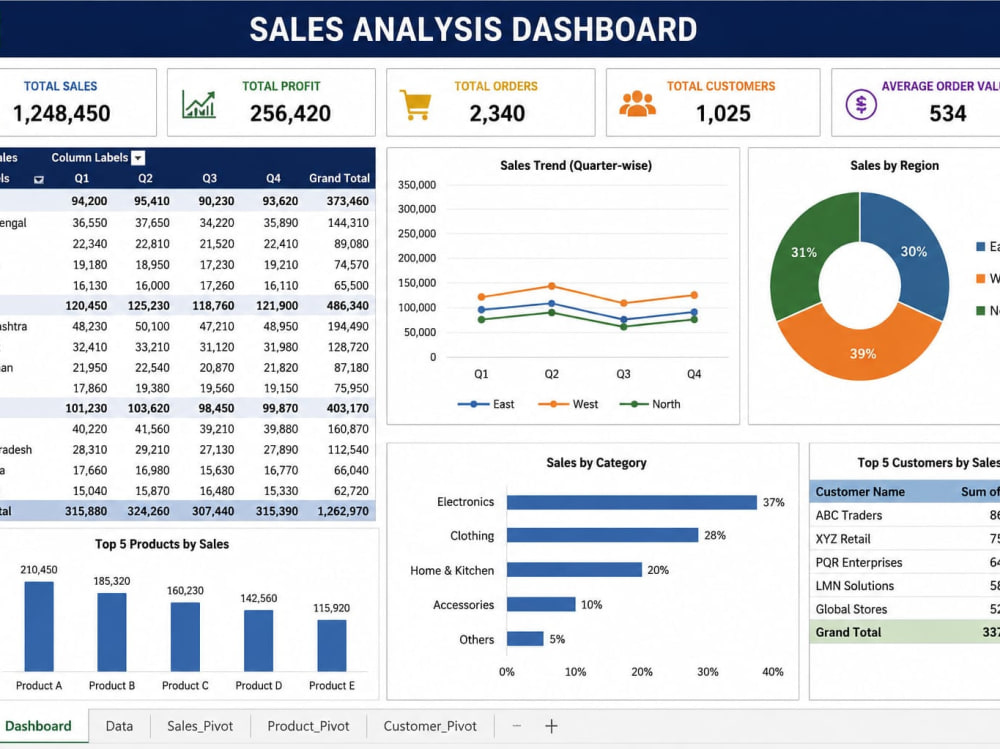1000x749 pixels.
Task: Click the Electronics bar in Sales by Category
Action: point(631,502)
